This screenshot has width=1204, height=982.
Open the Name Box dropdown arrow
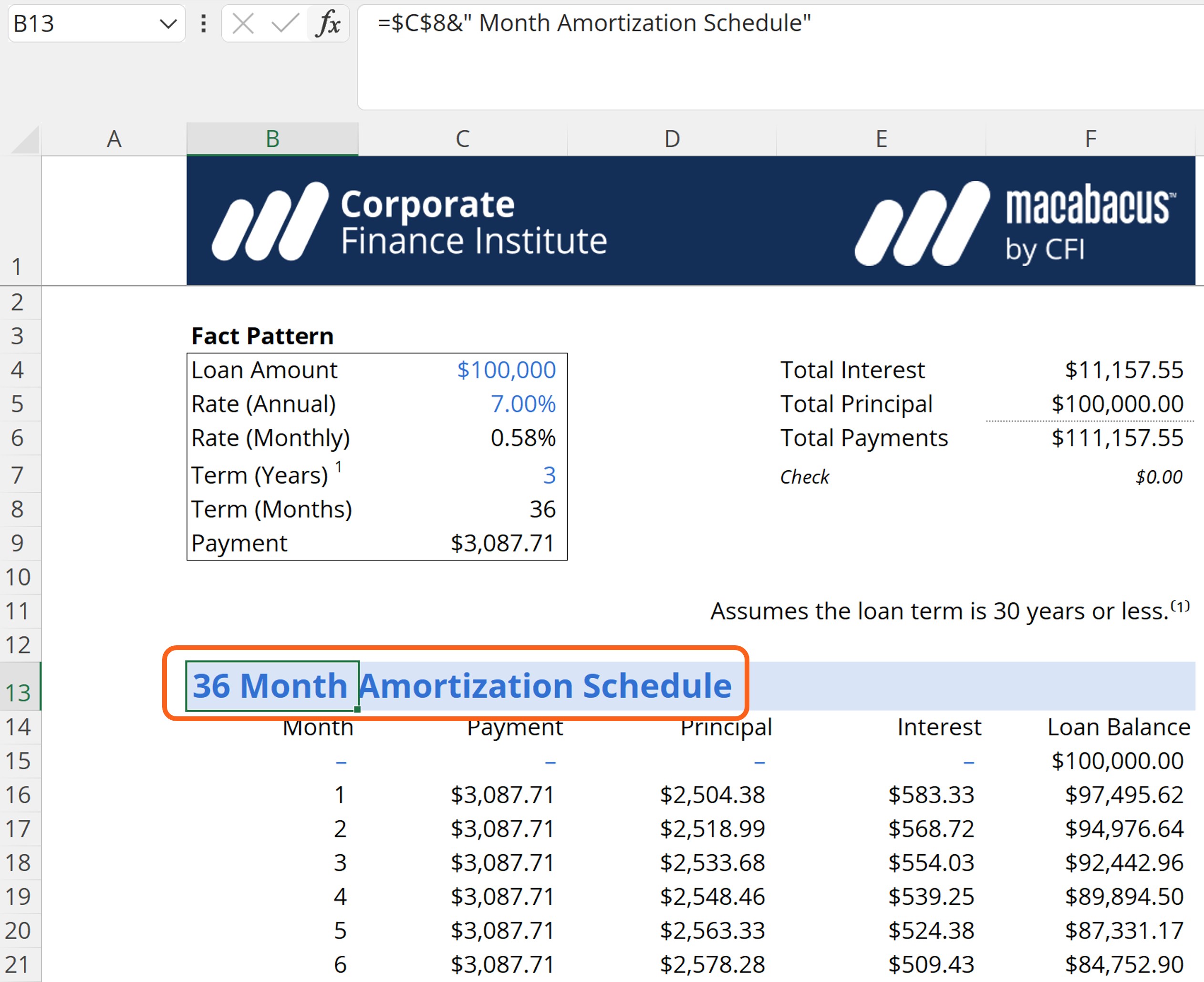[x=168, y=24]
